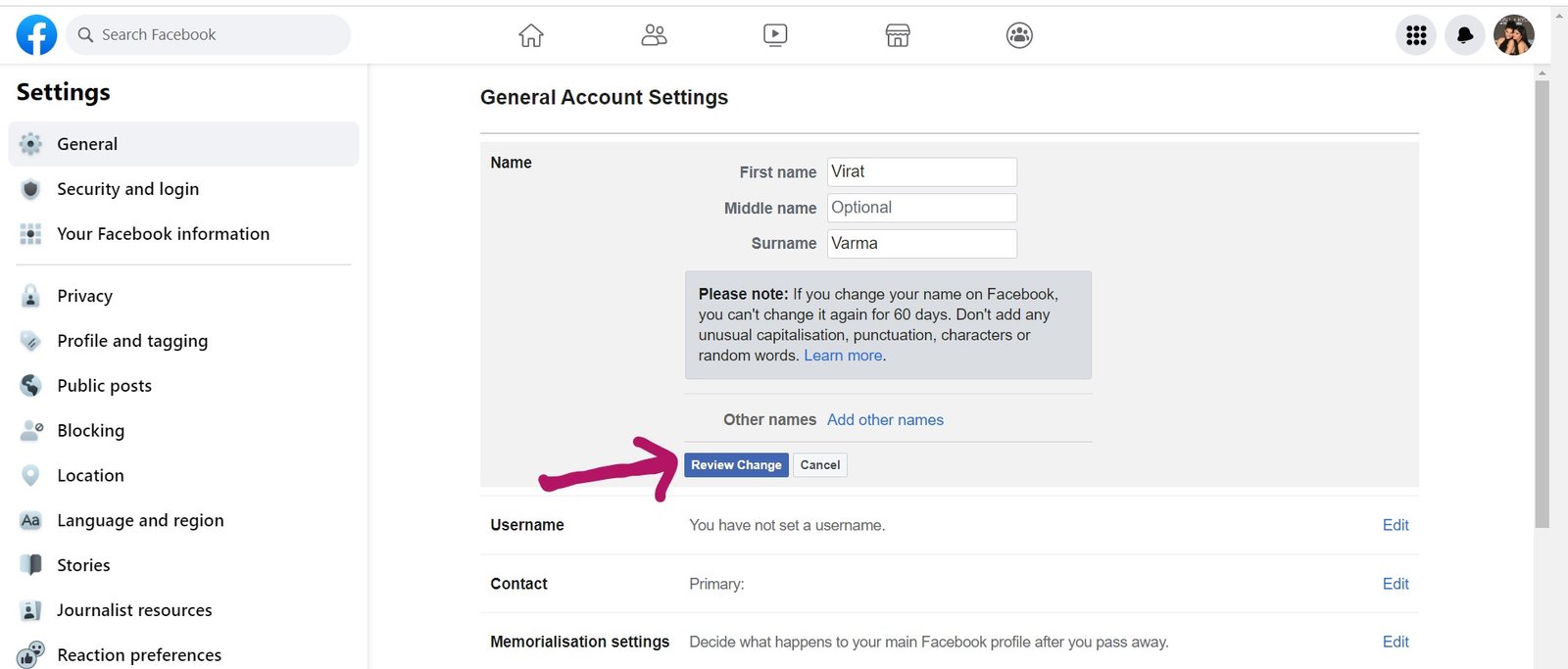
Task: Click the Name section label
Action: click(x=511, y=163)
